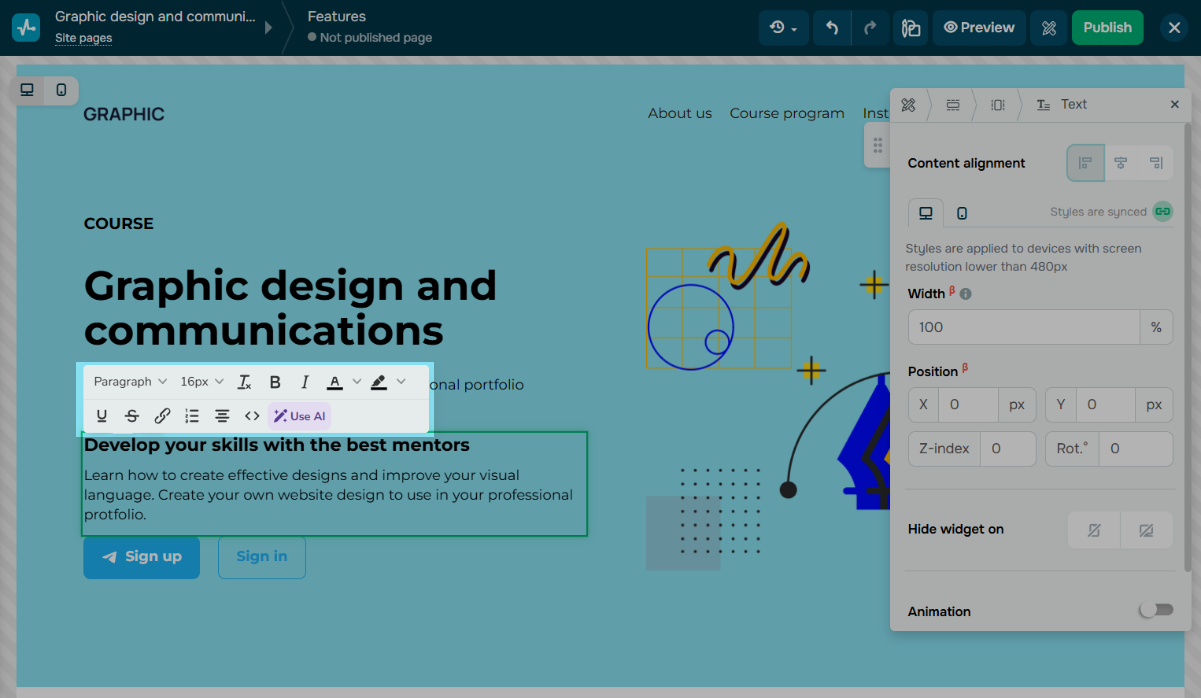The image size is (1201, 698).
Task: Open the version history dropdown
Action: [x=783, y=28]
